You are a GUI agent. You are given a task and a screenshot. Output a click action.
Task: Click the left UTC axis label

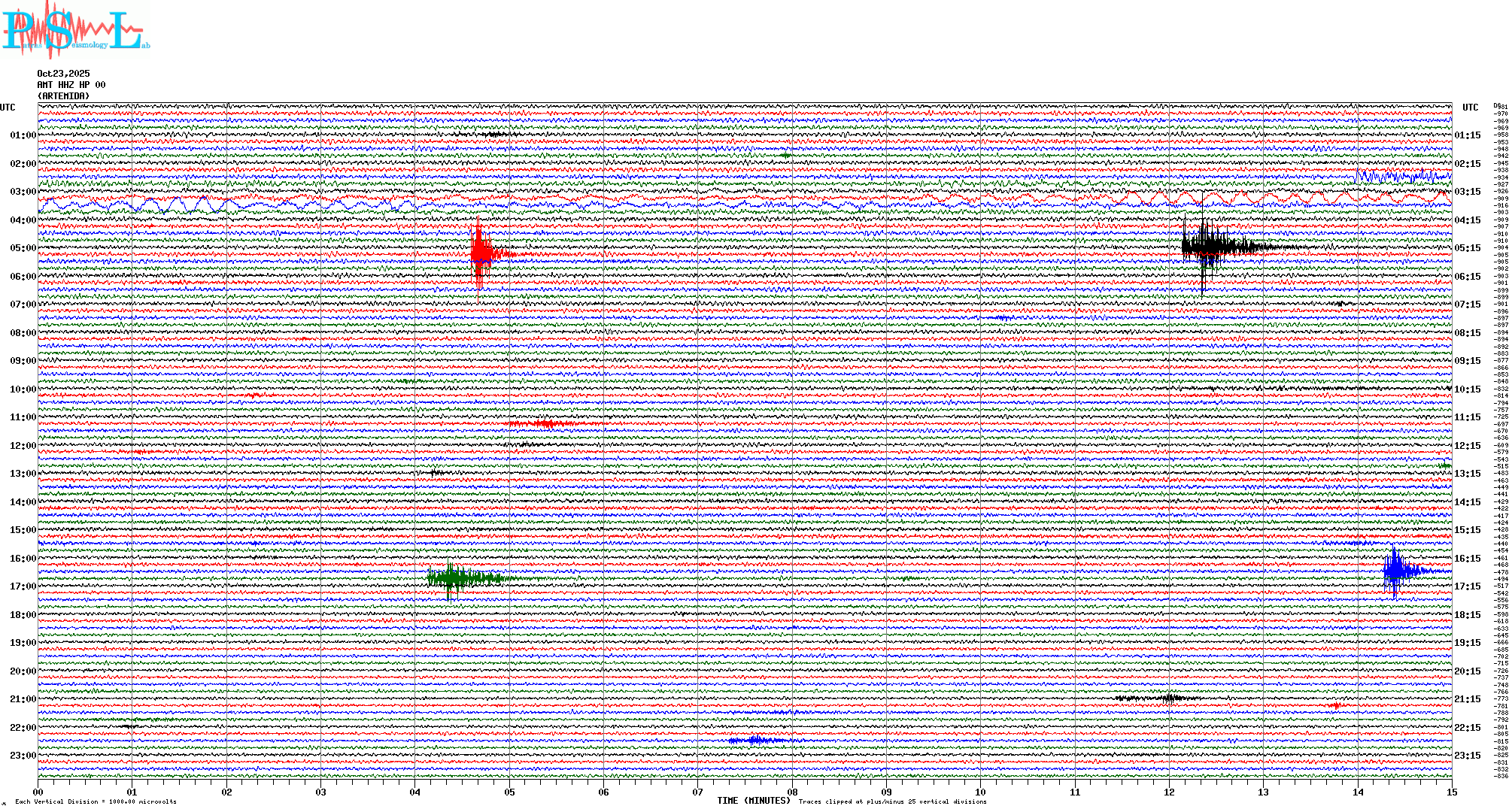pos(8,108)
